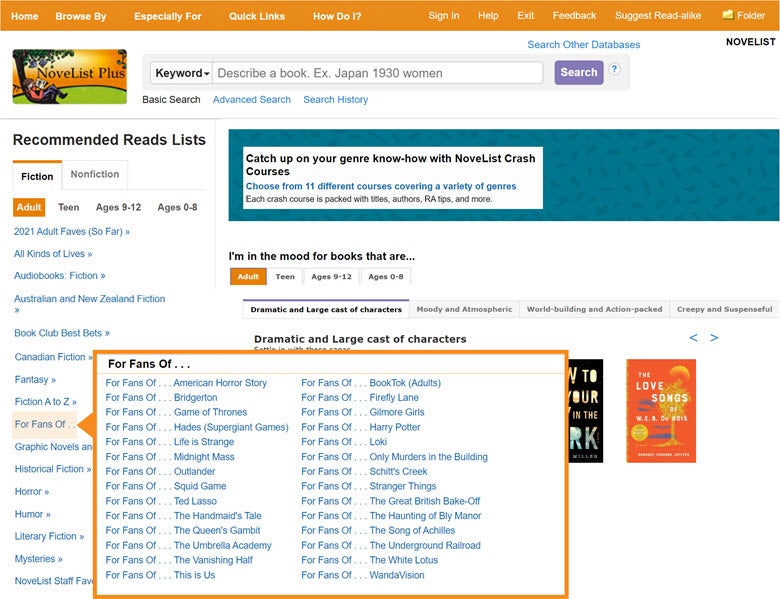This screenshot has height=599, width=780.
Task: Open For Fans Of Schitt's Creek
Action: [364, 472]
